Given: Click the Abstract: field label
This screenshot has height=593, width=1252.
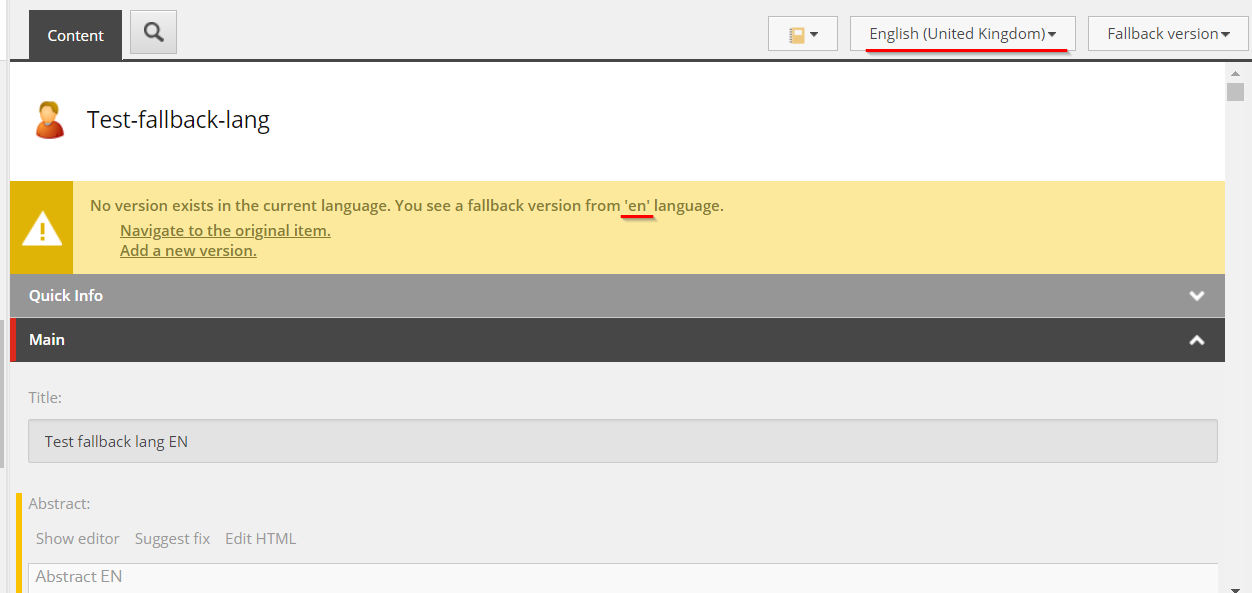Looking at the screenshot, I should (x=59, y=504).
